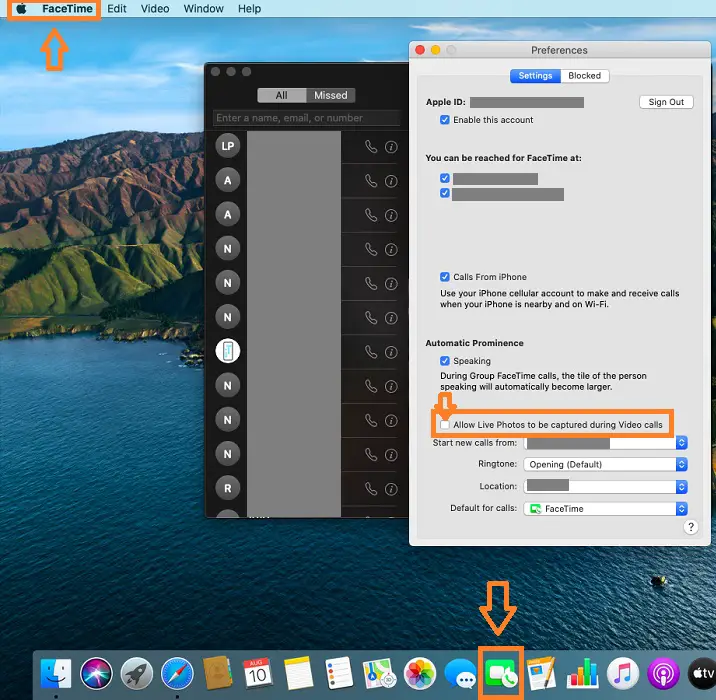Image resolution: width=716 pixels, height=700 pixels.
Task: Click the FaceTime icon in the Dock
Action: click(503, 673)
